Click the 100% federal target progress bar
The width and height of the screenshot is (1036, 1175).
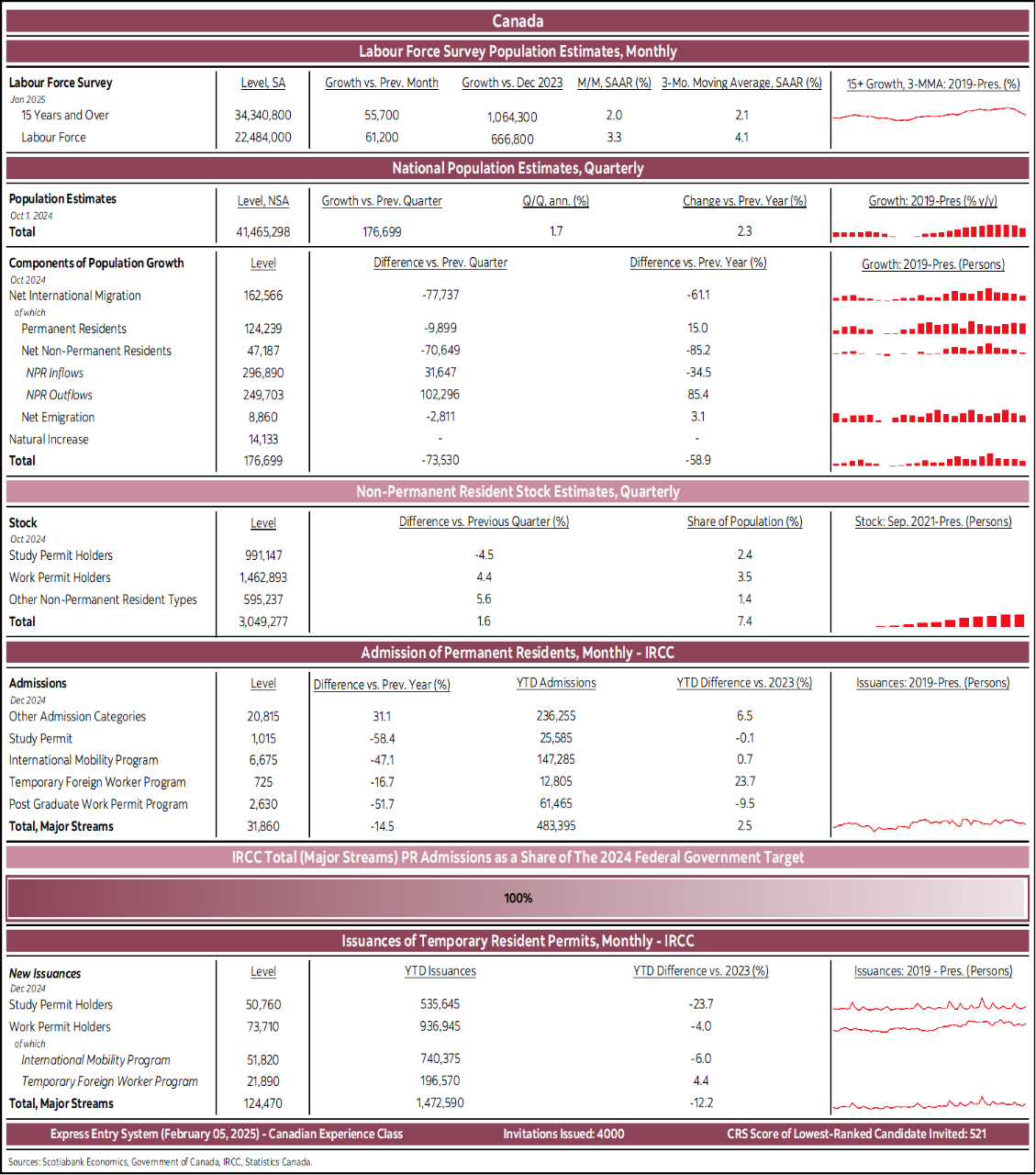[518, 898]
